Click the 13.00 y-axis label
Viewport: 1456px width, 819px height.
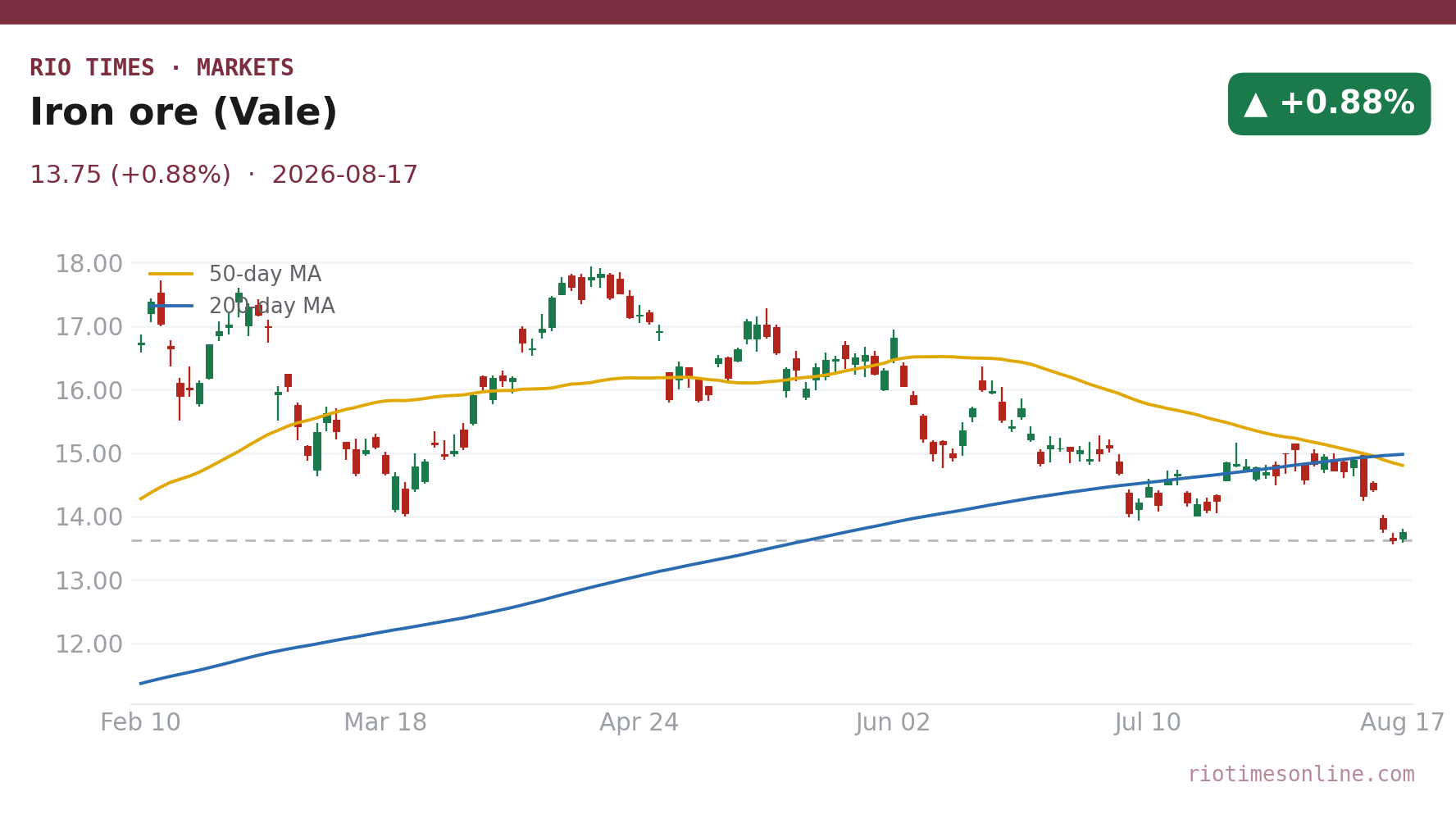point(89,581)
